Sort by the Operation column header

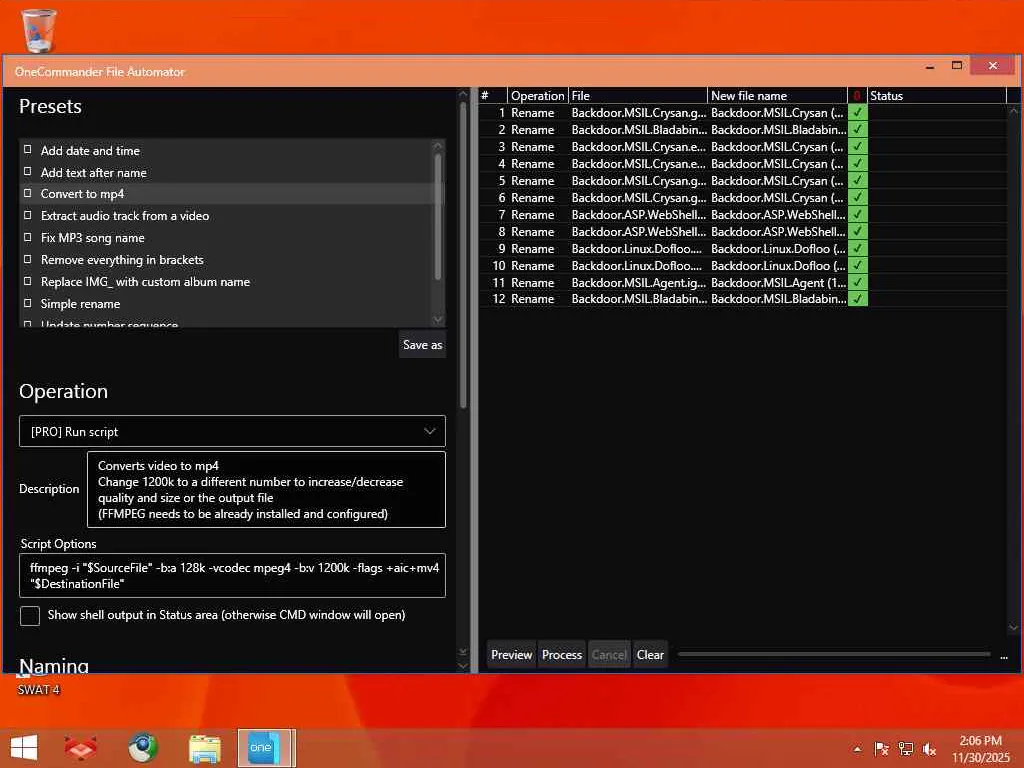tap(537, 95)
